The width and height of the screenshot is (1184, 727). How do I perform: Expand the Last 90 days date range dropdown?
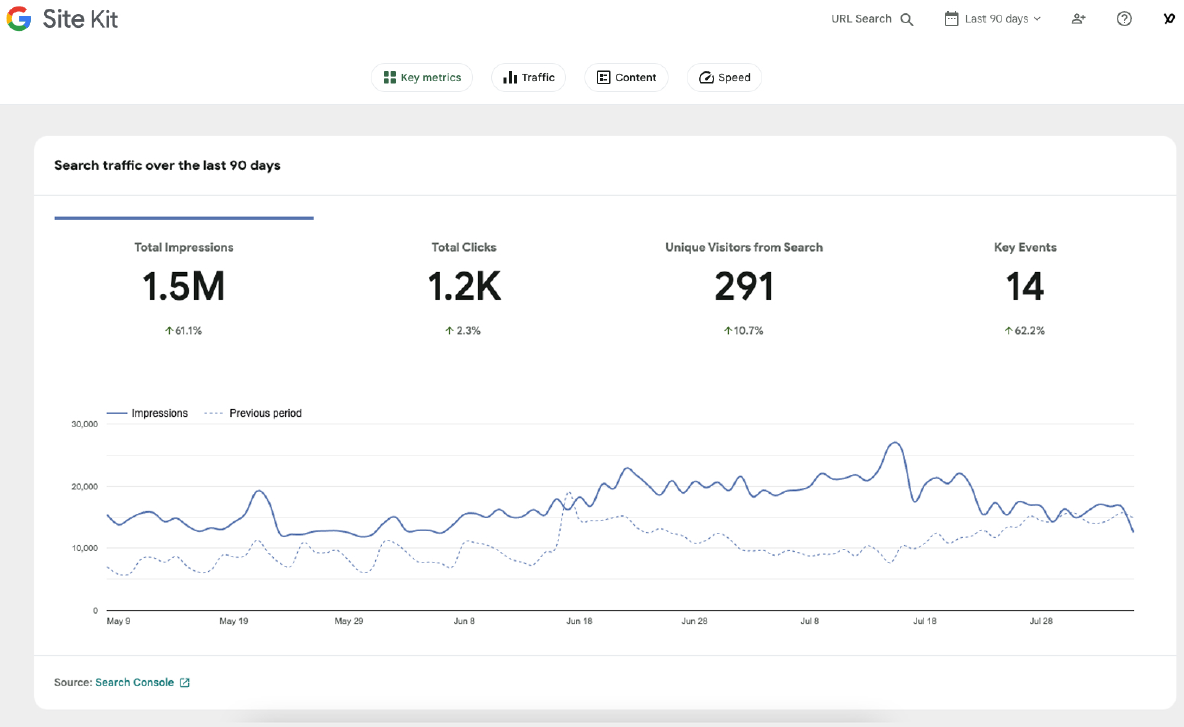pos(995,19)
